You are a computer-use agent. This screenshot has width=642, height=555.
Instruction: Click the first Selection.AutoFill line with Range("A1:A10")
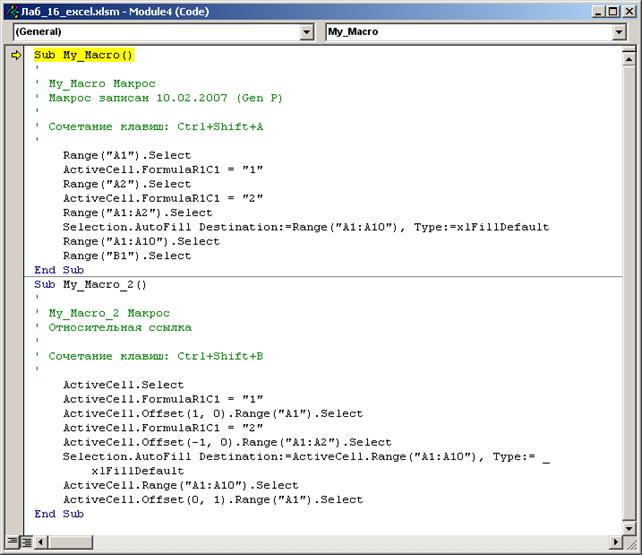click(x=306, y=227)
